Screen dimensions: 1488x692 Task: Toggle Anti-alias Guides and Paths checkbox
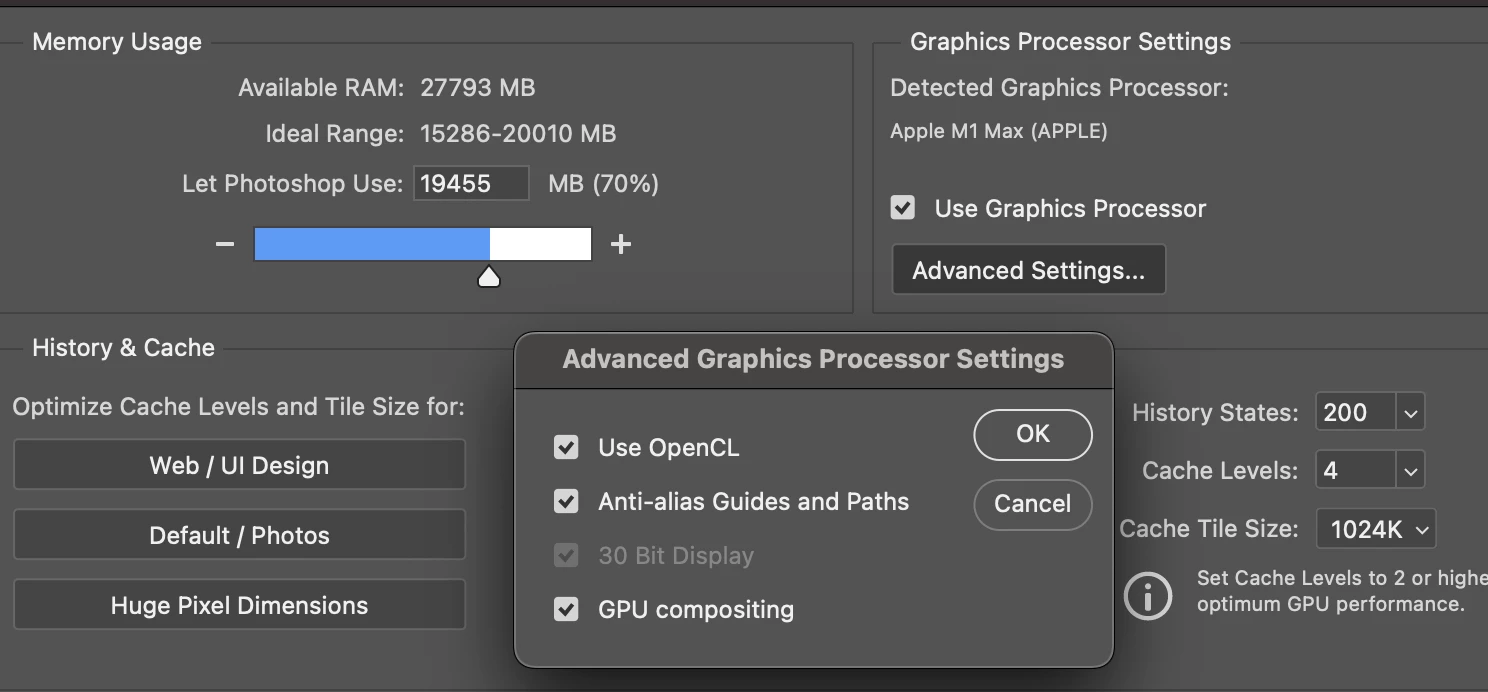point(567,501)
